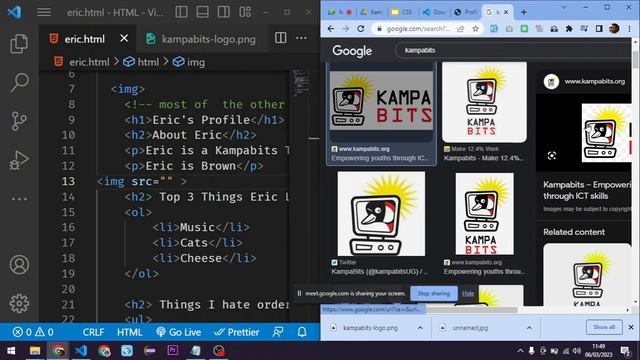Screen dimensions: 640x360
Task: Show additional views ellipsis in activity bar
Action: click(x=19, y=199)
